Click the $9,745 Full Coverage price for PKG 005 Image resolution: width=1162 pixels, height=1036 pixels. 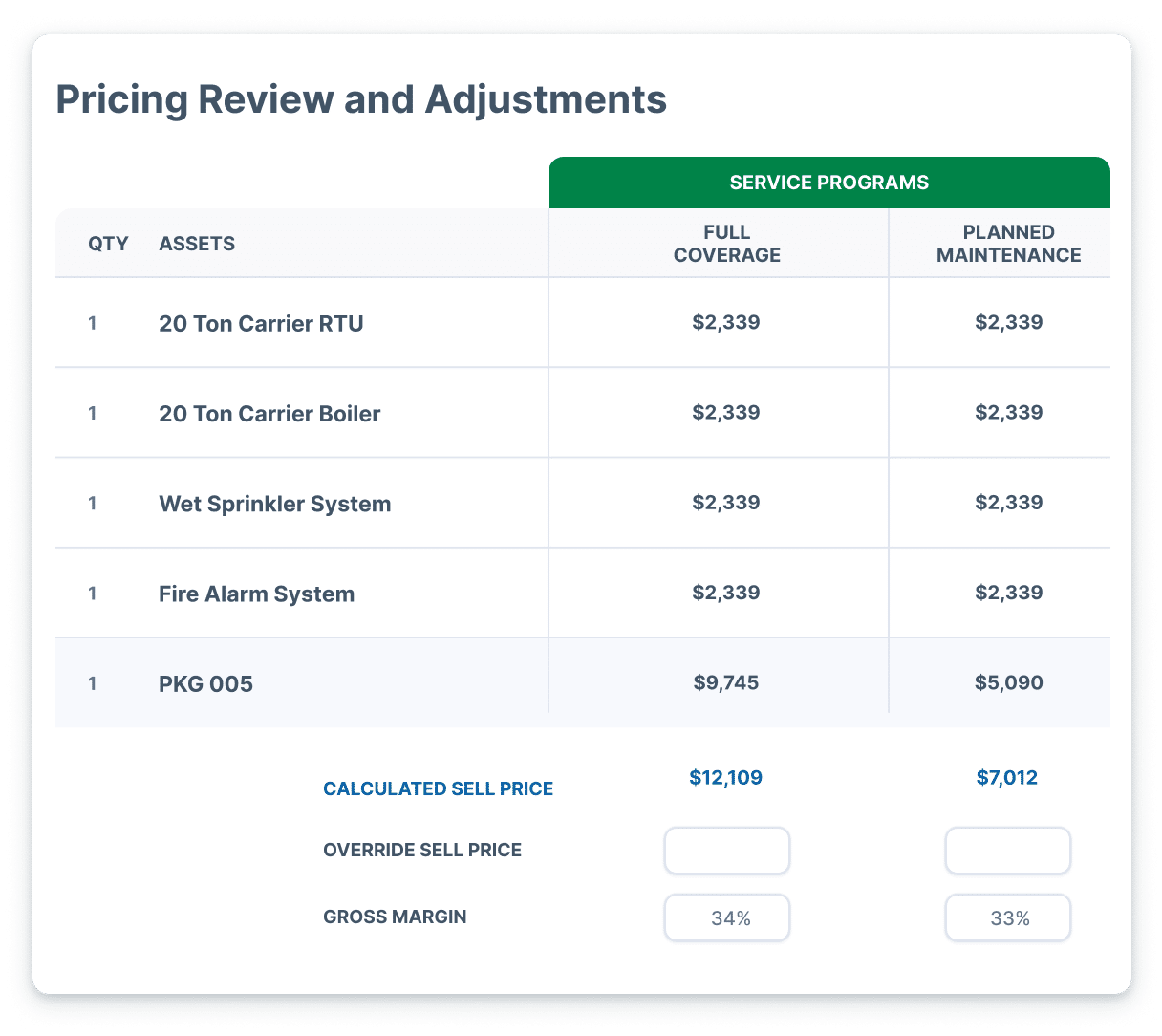point(727,682)
